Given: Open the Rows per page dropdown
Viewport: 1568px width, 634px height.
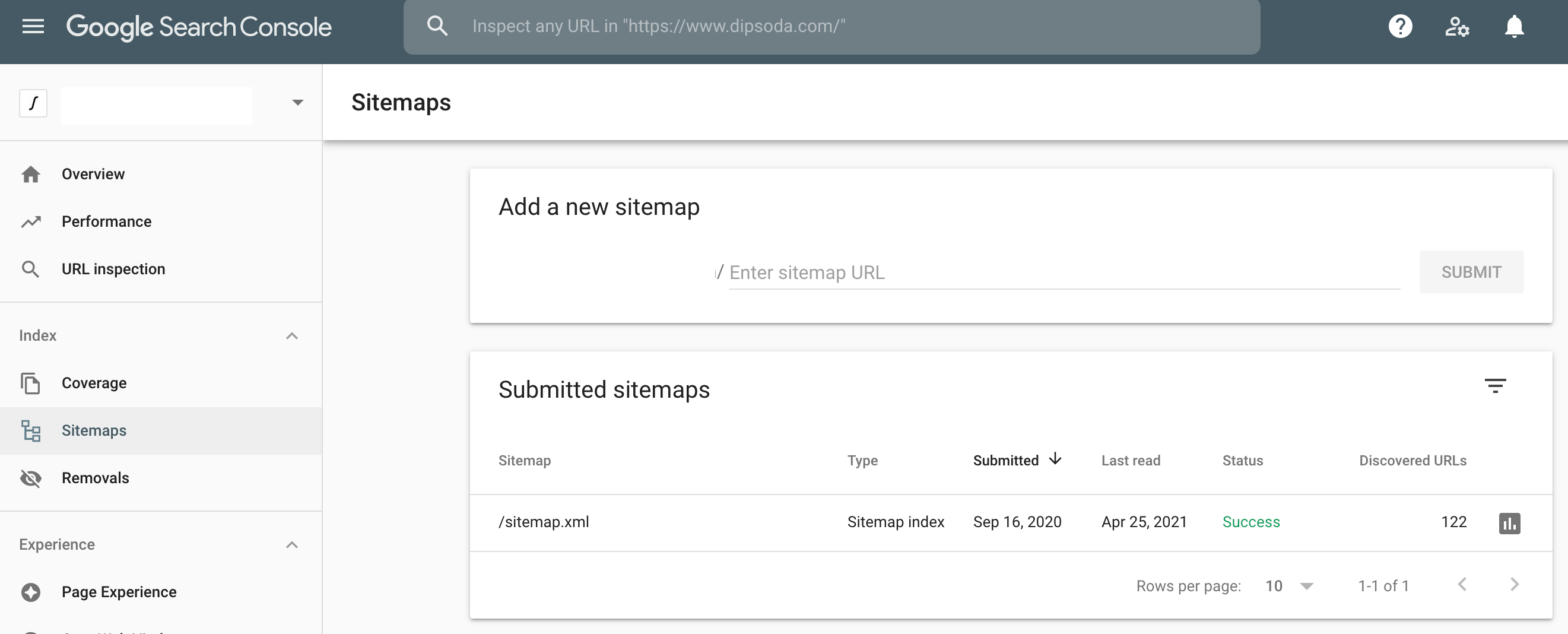Looking at the screenshot, I should [x=1289, y=586].
